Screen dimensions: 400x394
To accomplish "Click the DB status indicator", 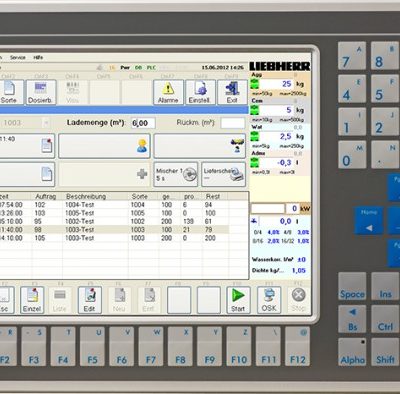I will pos(138,68).
